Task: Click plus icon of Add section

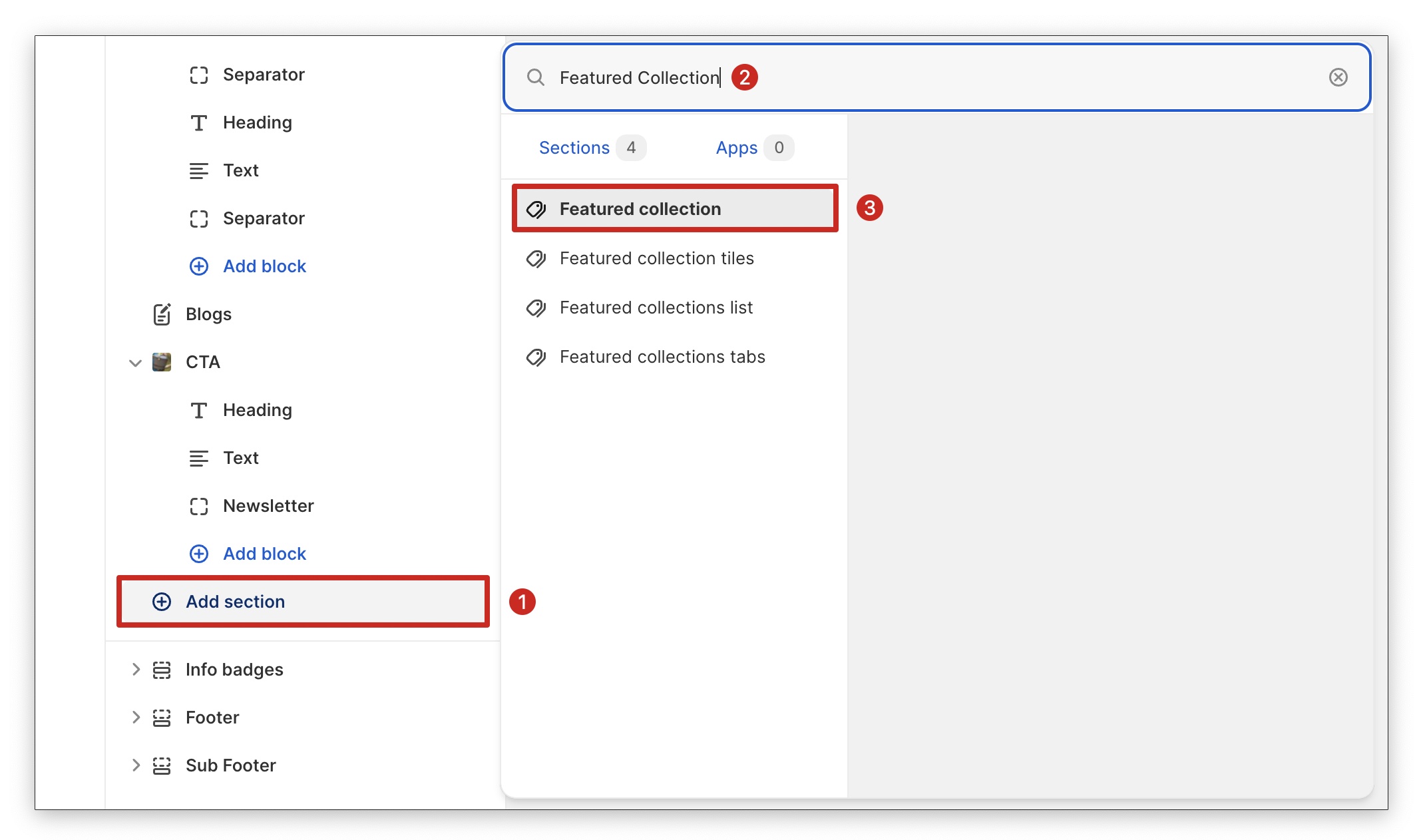Action: pyautogui.click(x=162, y=602)
